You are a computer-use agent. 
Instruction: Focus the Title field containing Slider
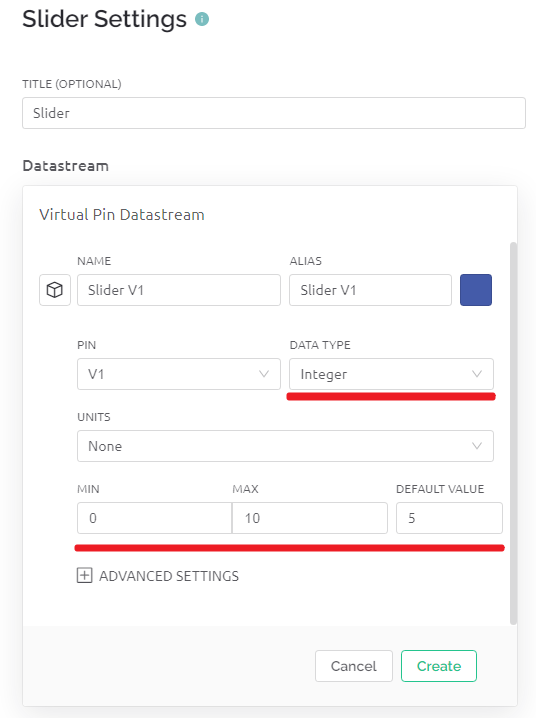(x=274, y=113)
